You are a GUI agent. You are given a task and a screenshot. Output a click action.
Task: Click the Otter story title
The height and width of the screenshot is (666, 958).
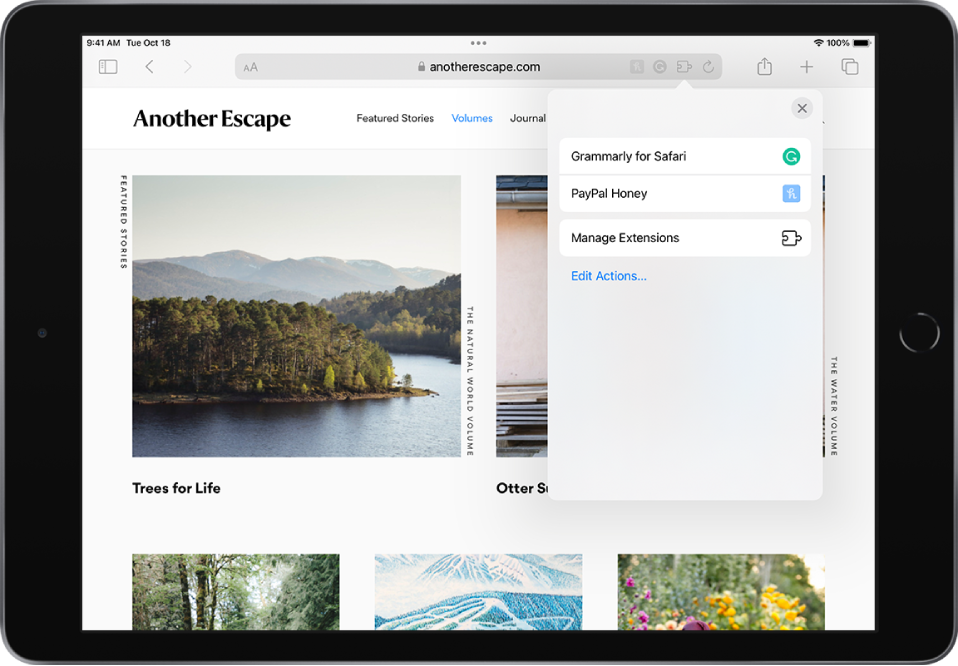(x=522, y=488)
